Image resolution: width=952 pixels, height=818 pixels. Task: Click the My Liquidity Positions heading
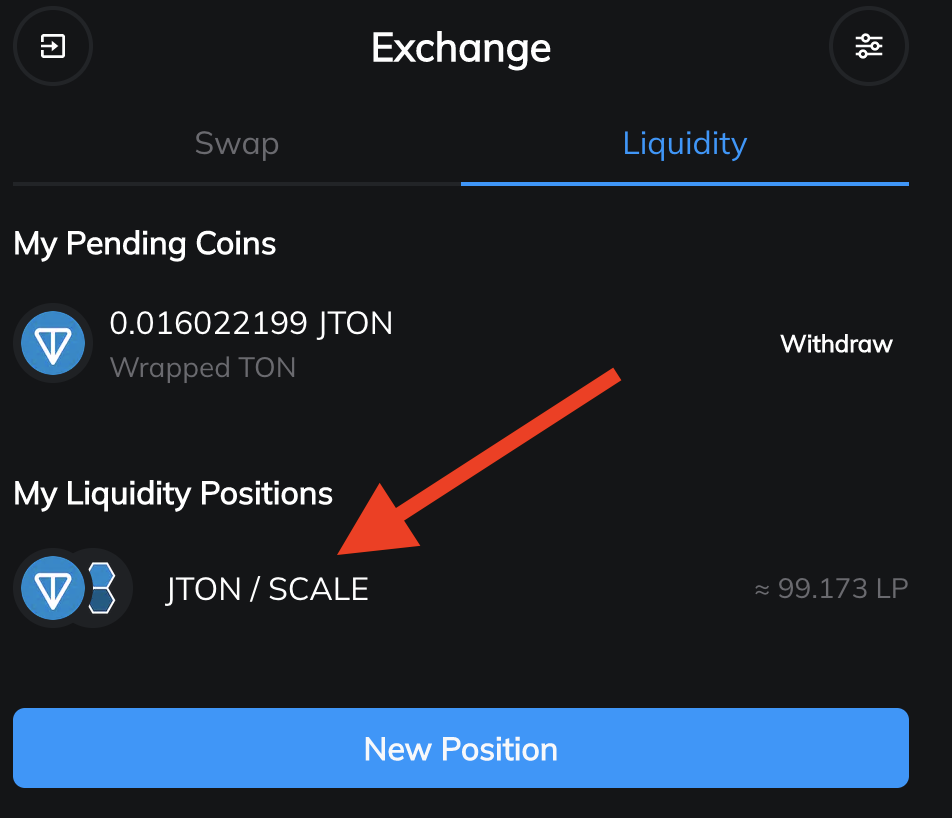(173, 493)
